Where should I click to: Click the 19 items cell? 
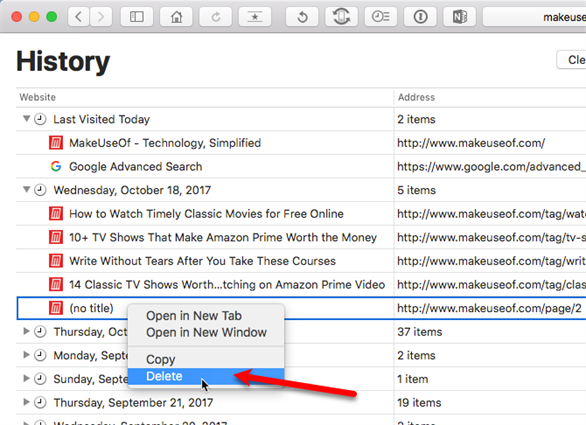click(x=419, y=403)
